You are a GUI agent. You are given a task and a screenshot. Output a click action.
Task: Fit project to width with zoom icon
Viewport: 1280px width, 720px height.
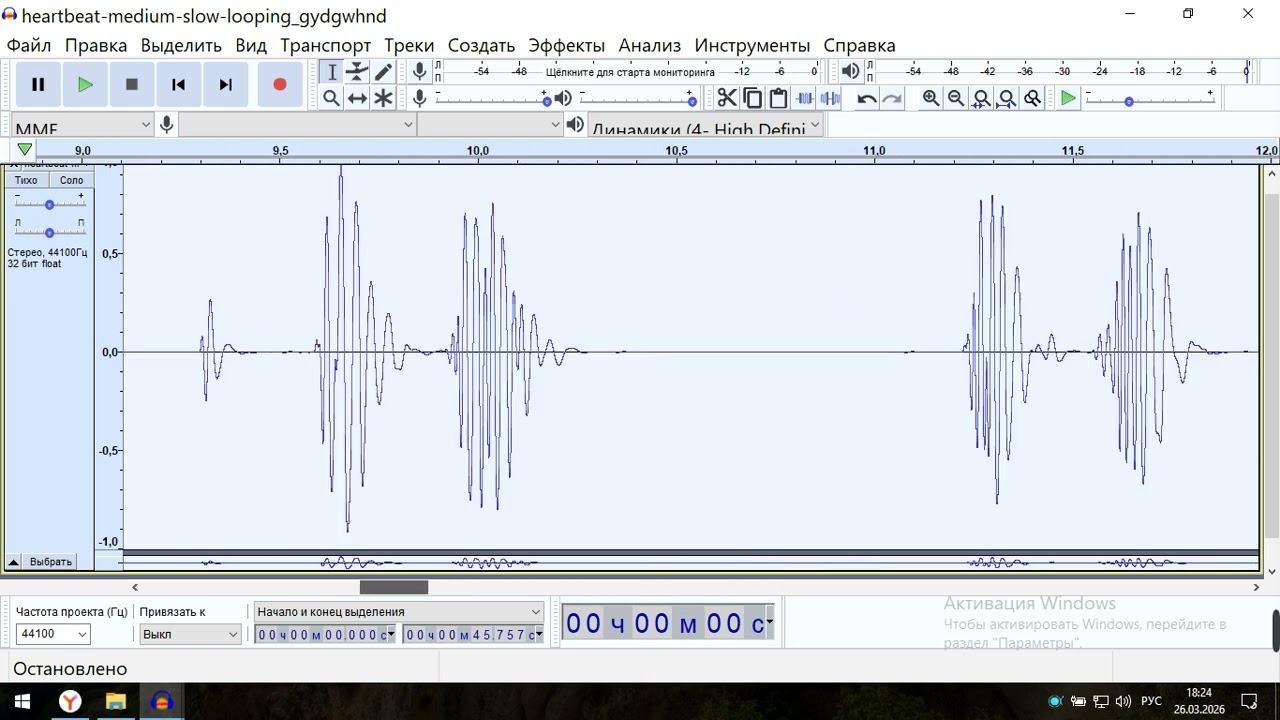pyautogui.click(x=1007, y=98)
